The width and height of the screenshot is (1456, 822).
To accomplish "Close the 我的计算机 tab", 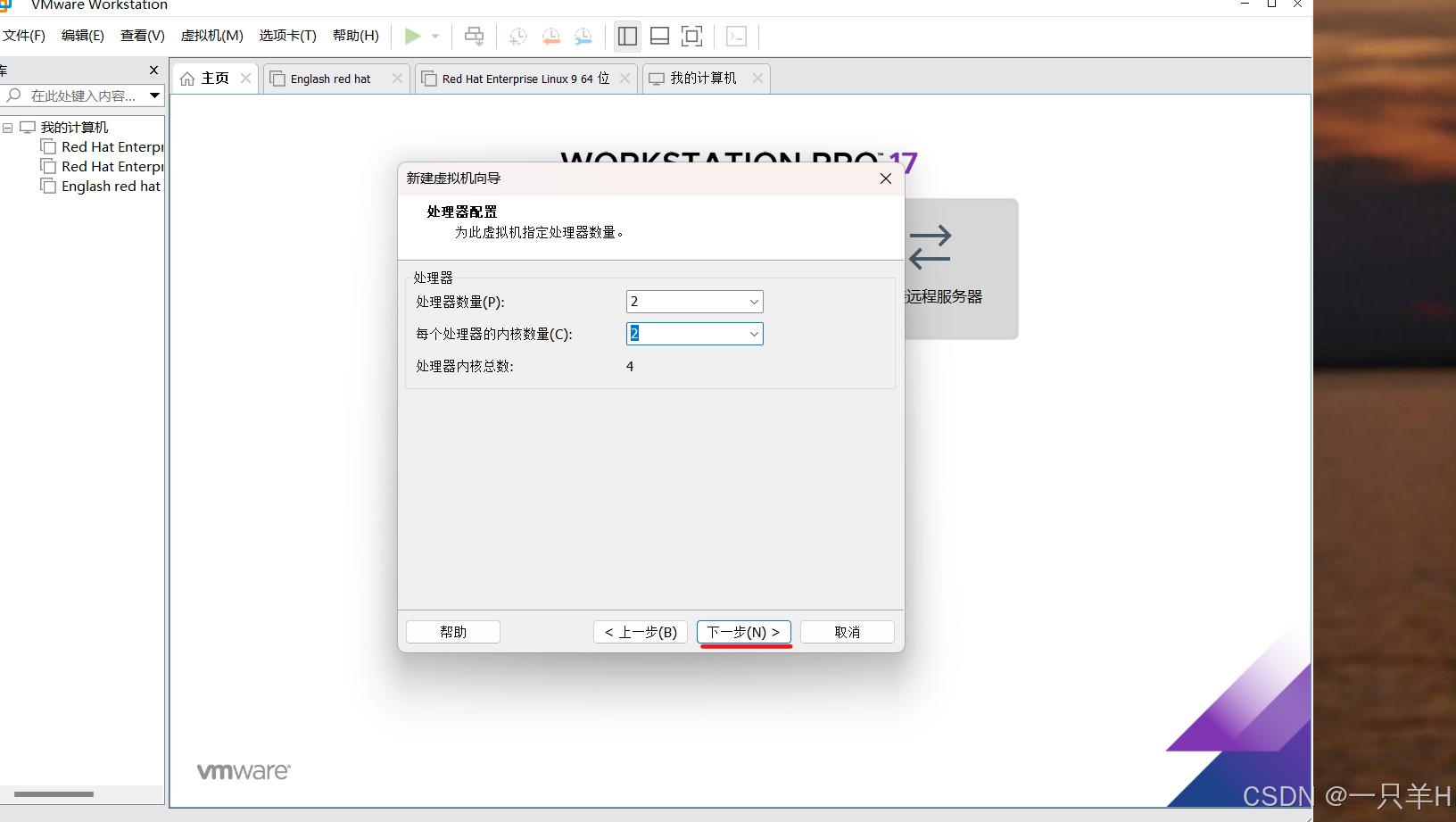I will [x=757, y=79].
